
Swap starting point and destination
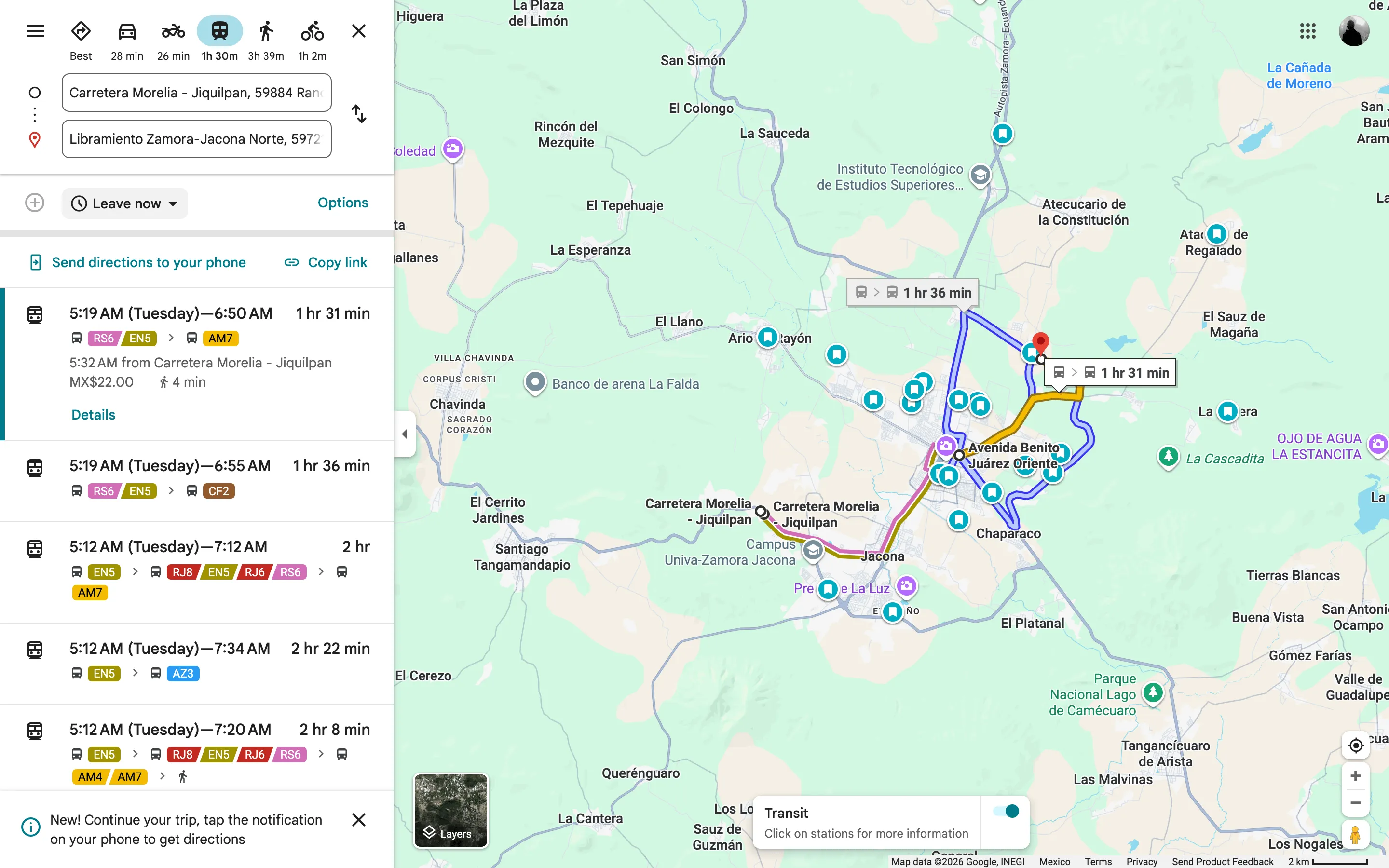pyautogui.click(x=359, y=114)
